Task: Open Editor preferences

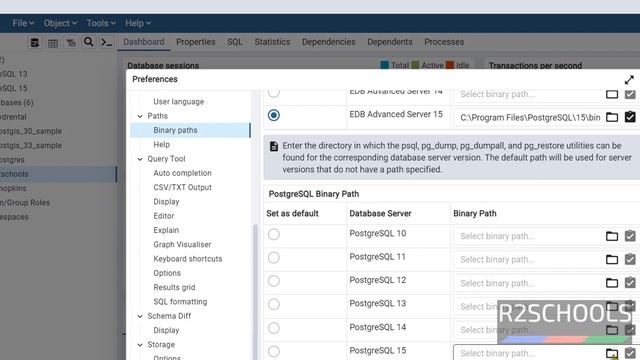Action: 164,216
